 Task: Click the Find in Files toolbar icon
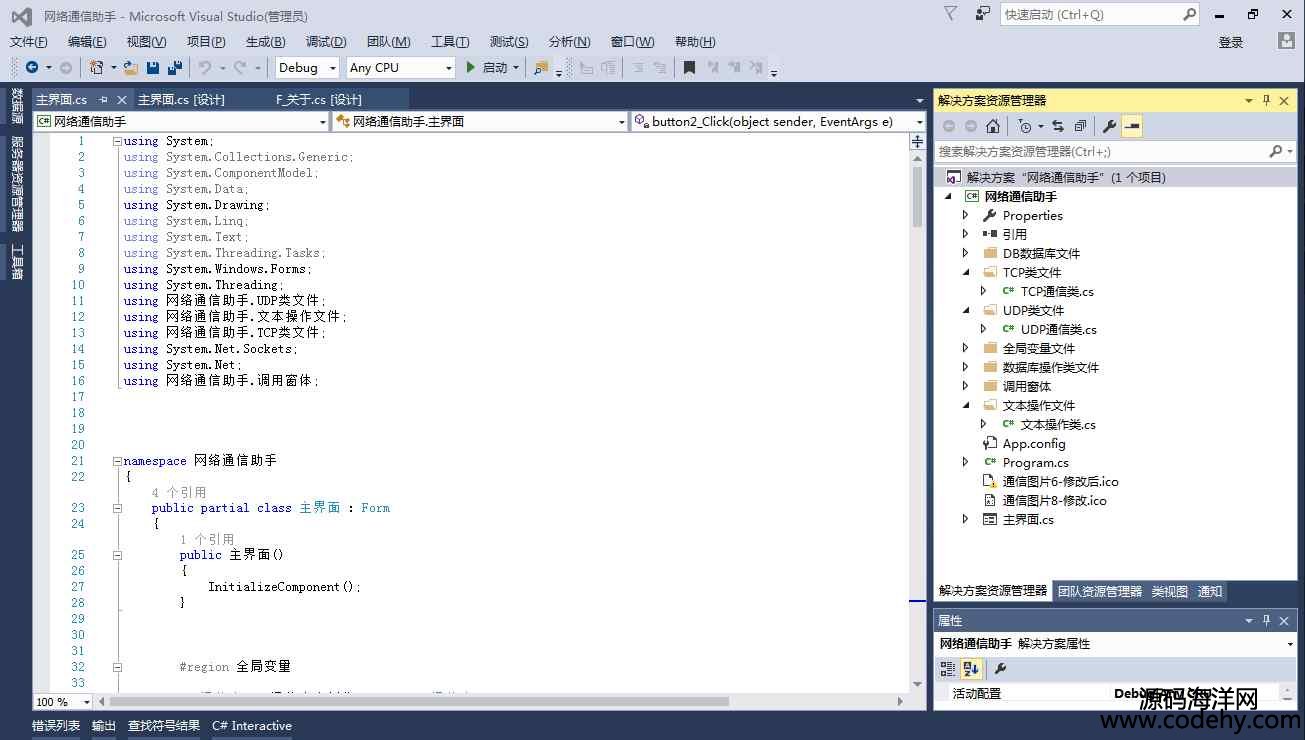click(x=541, y=68)
